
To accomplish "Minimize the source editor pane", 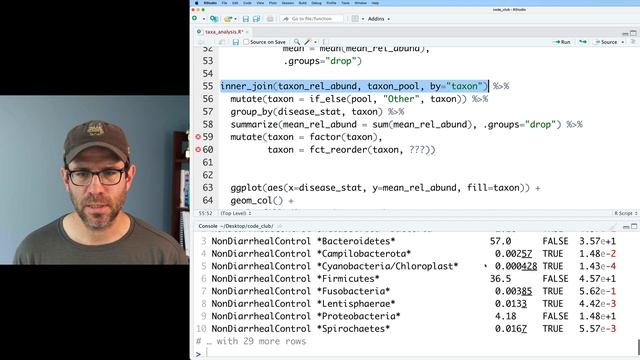I will point(625,33).
